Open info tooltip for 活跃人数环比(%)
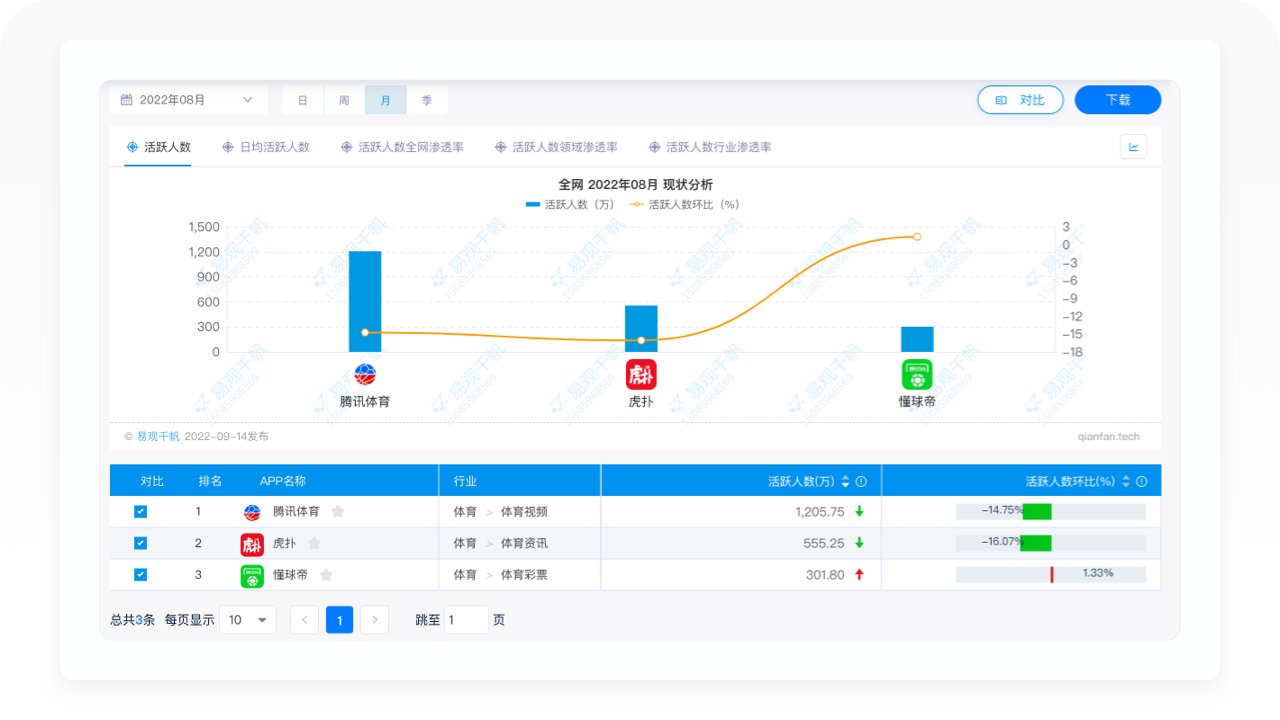 (x=1142, y=482)
